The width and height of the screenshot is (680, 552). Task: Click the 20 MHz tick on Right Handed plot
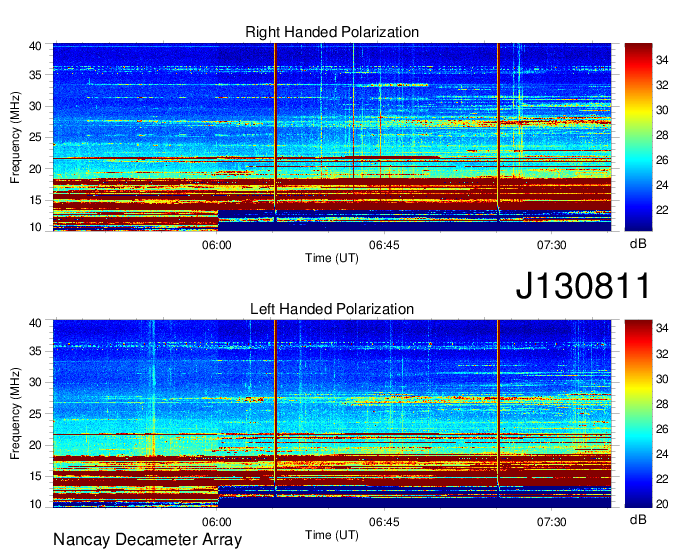35,169
